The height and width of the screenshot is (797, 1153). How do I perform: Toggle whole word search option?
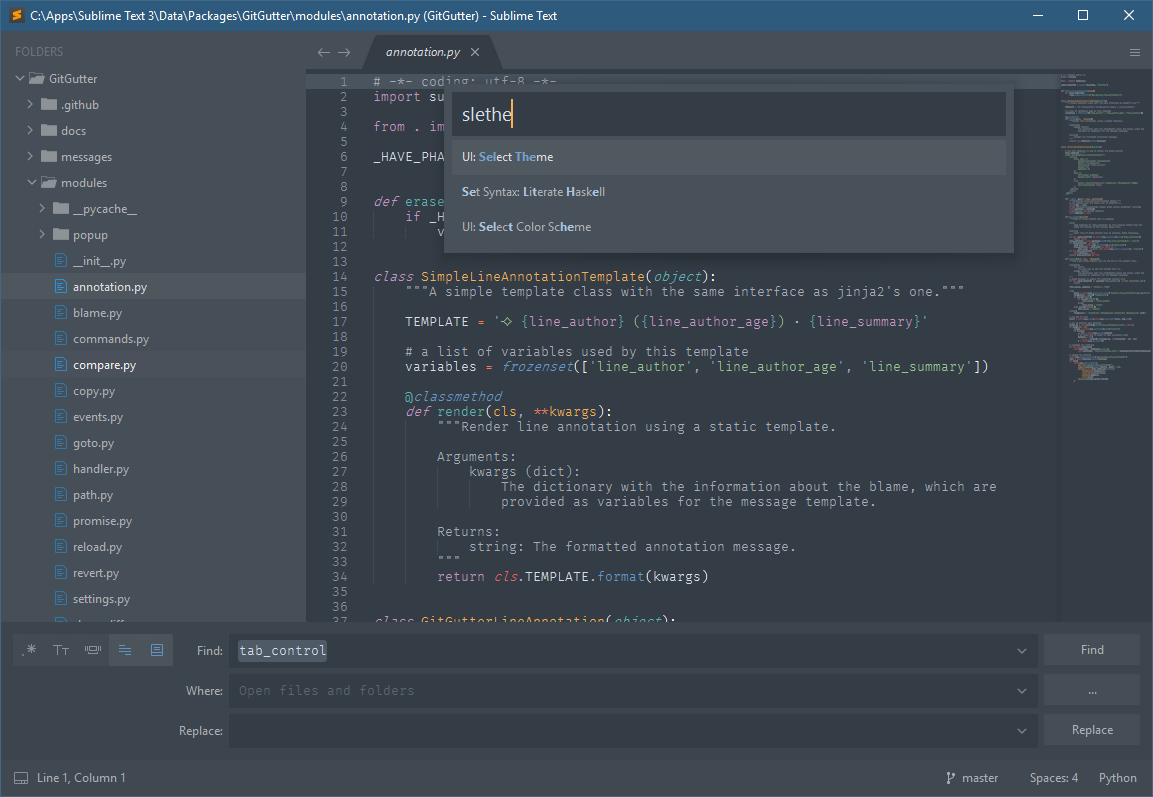[x=93, y=650]
